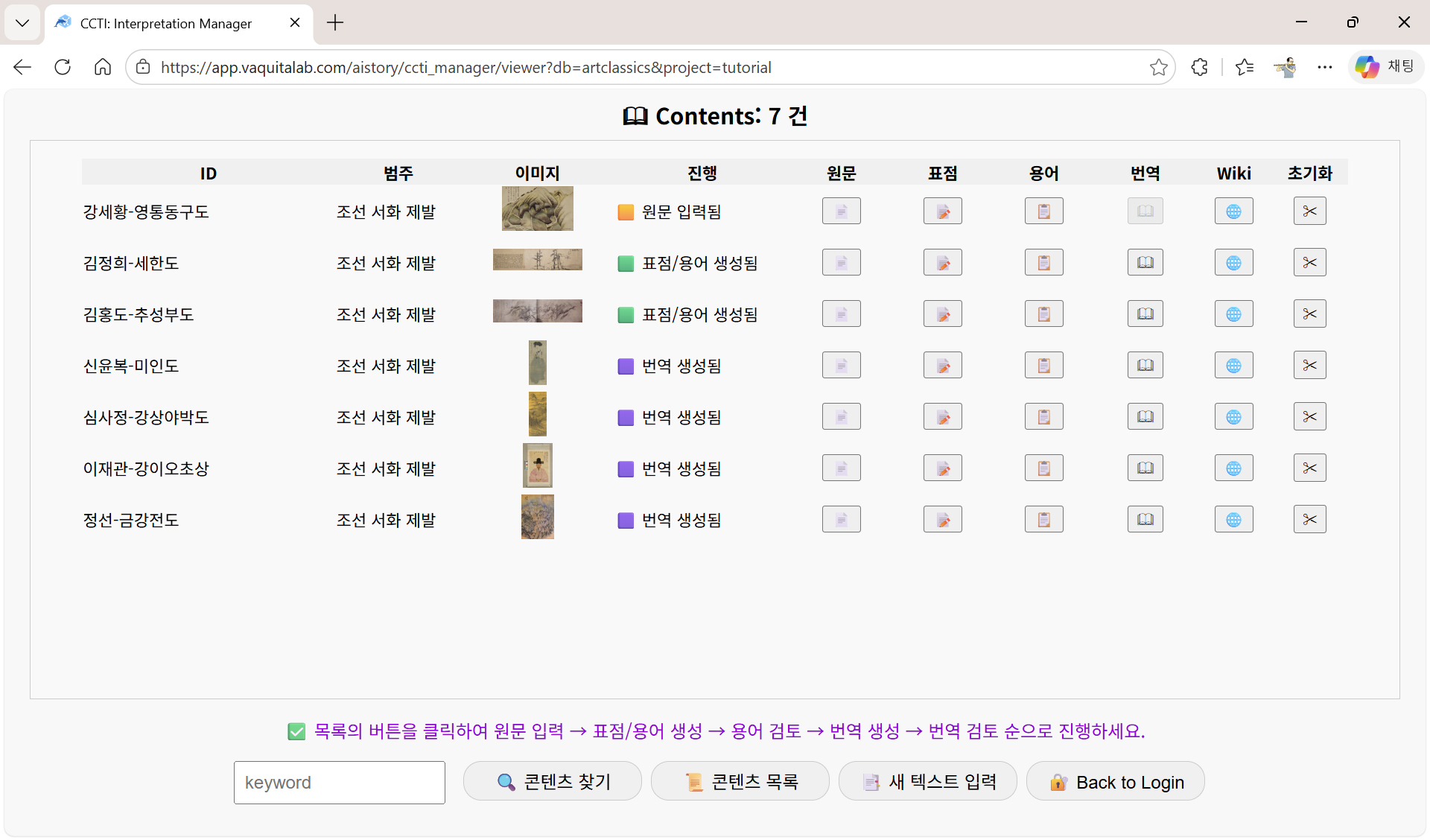The width and height of the screenshot is (1430, 840).
Task: Click scissors reset icon for 강세황-영통동구도
Action: click(x=1309, y=211)
